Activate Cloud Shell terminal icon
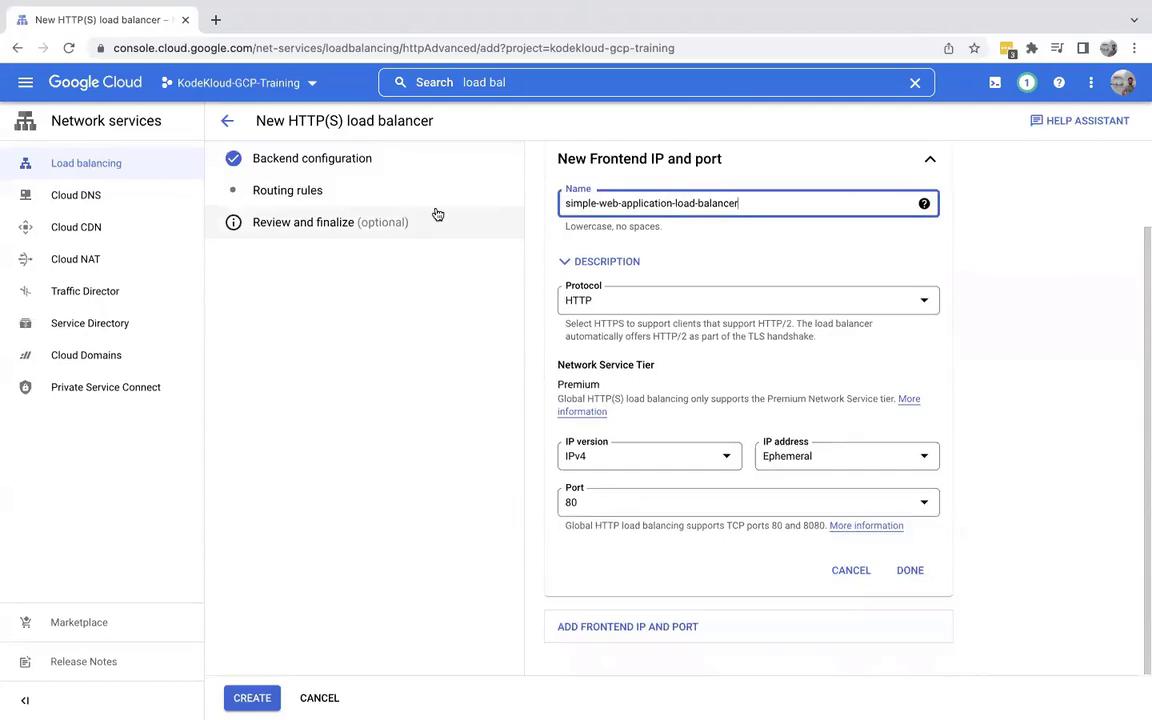Screen dimensions: 1152x720 pos(995,83)
